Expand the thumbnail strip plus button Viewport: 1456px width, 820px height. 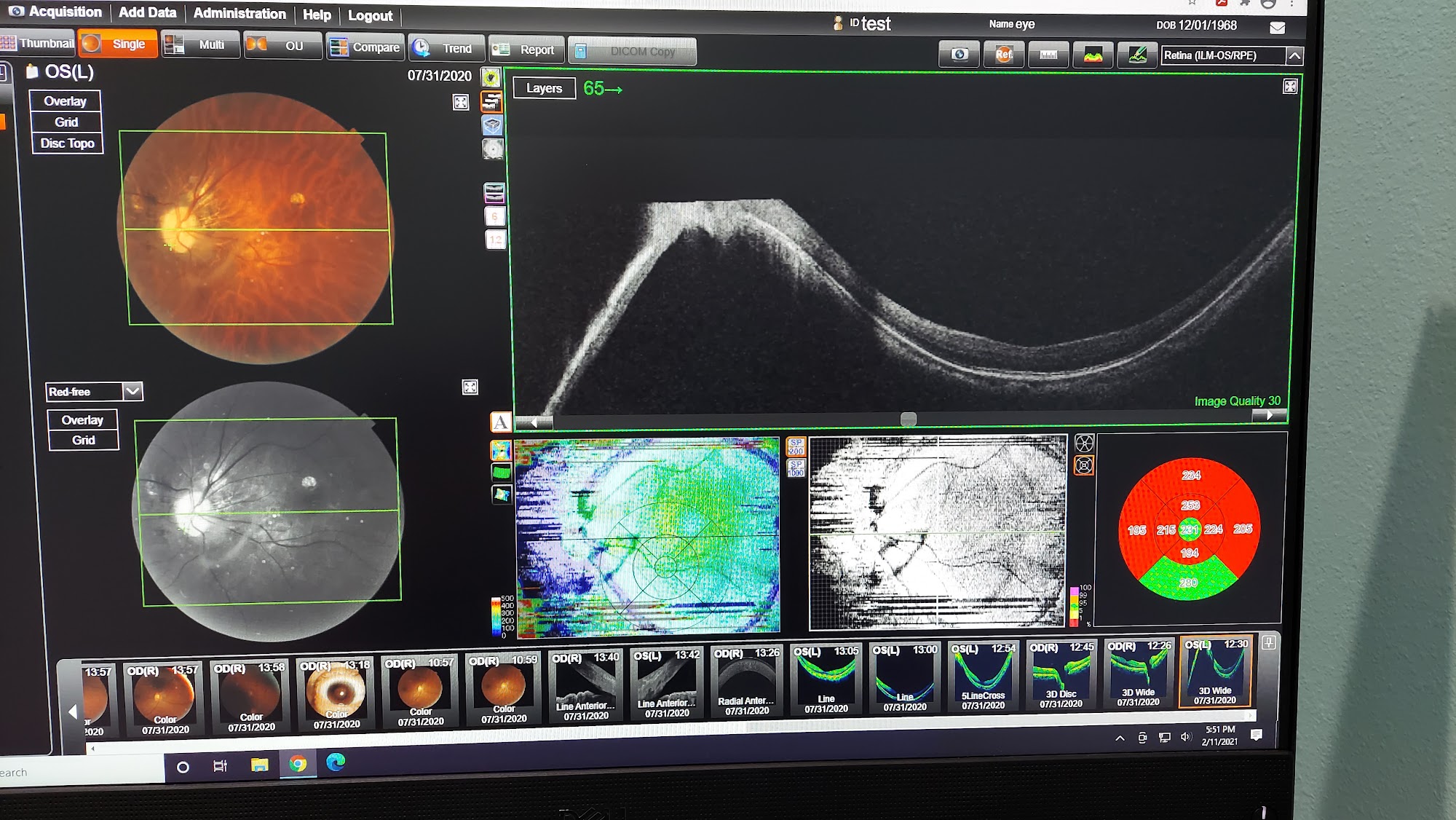tap(1268, 642)
